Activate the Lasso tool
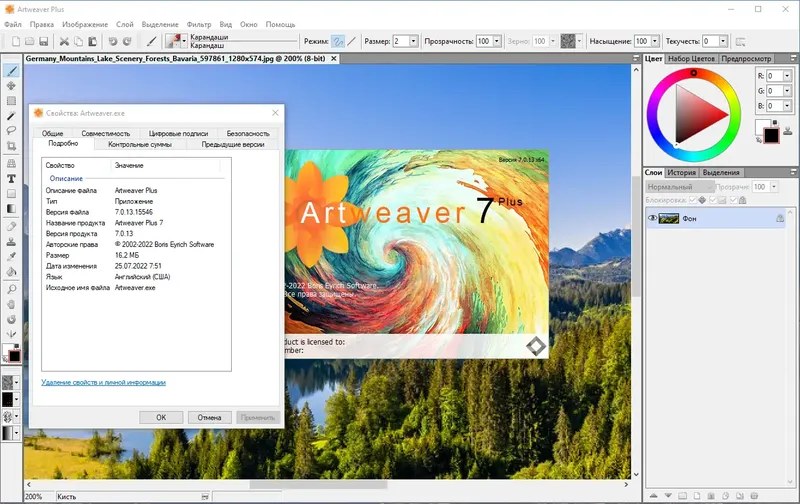 point(11,131)
